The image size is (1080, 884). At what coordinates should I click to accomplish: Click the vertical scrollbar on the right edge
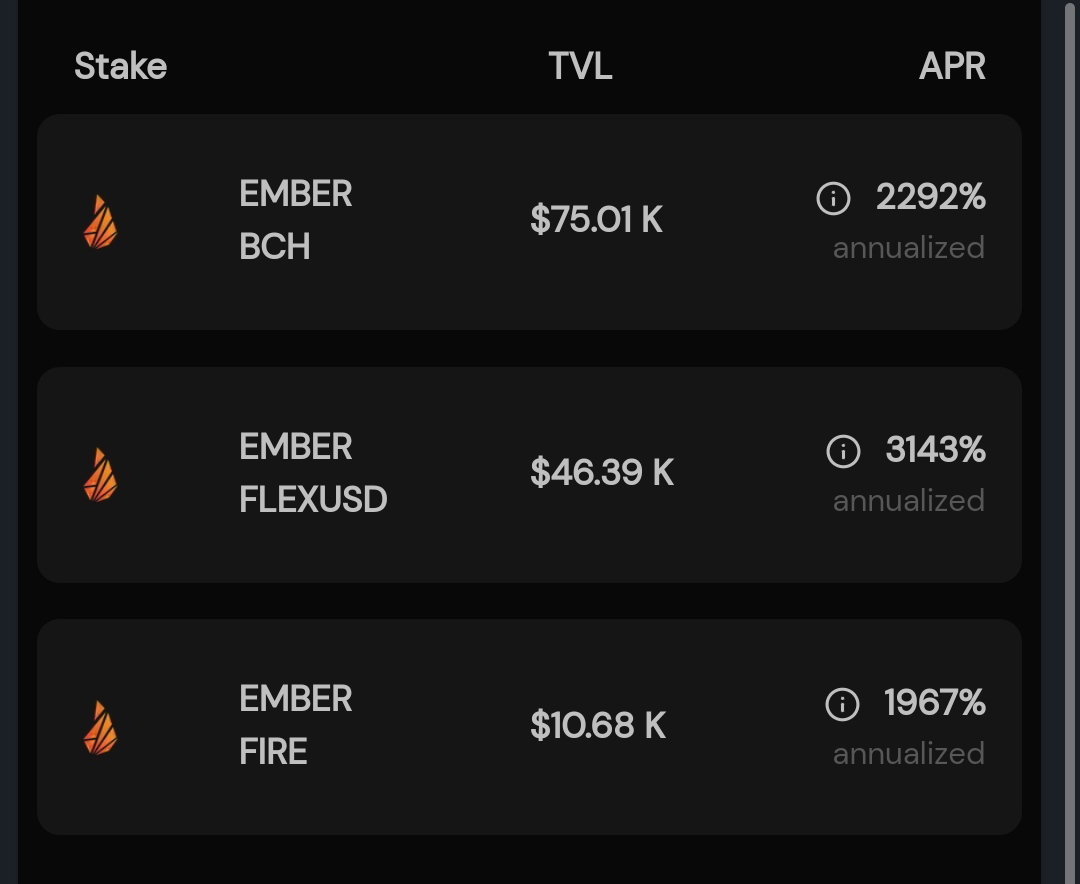pos(1072,442)
